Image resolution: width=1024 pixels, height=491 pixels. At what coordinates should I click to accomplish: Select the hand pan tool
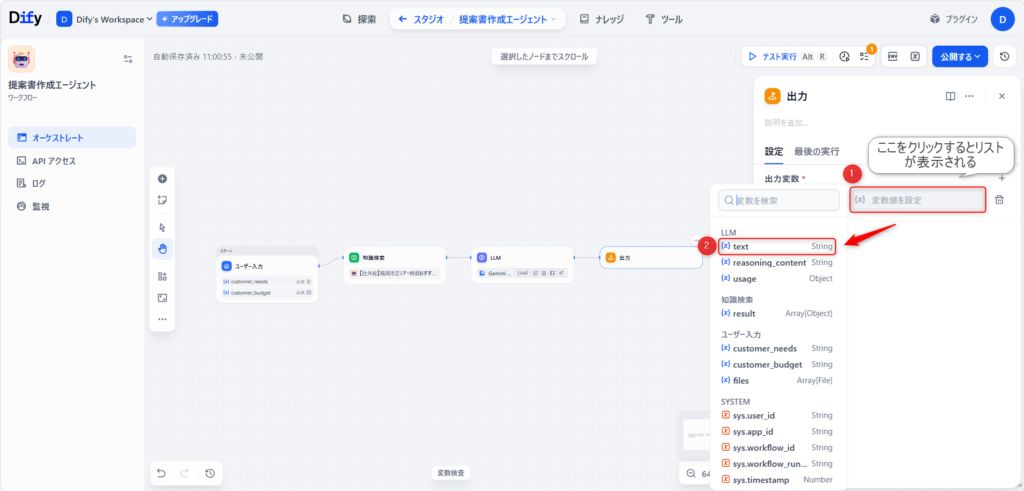coord(162,248)
